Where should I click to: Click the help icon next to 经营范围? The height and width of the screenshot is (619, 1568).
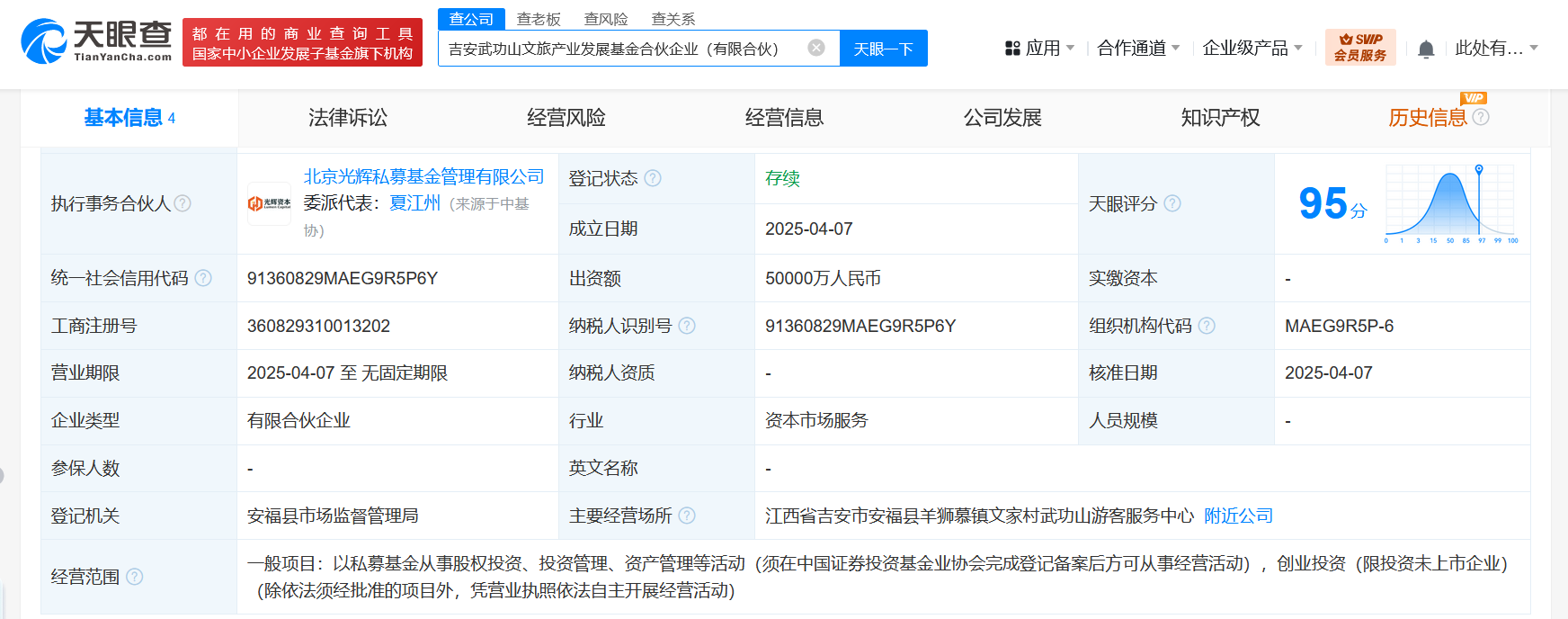(135, 577)
